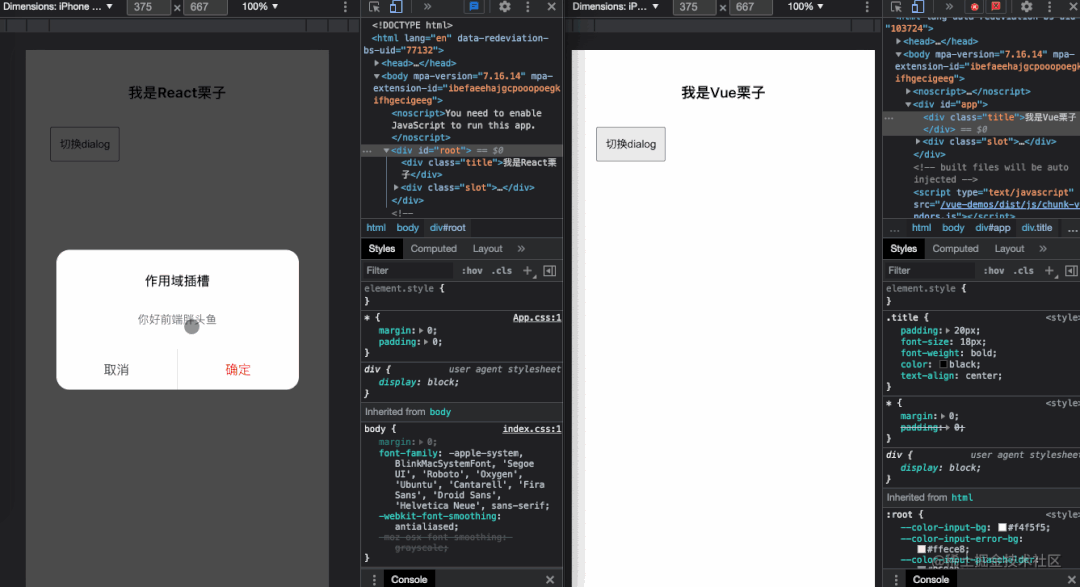Show more panels chevron in right DevTools toolbar
The image size is (1080, 587).
point(949,7)
